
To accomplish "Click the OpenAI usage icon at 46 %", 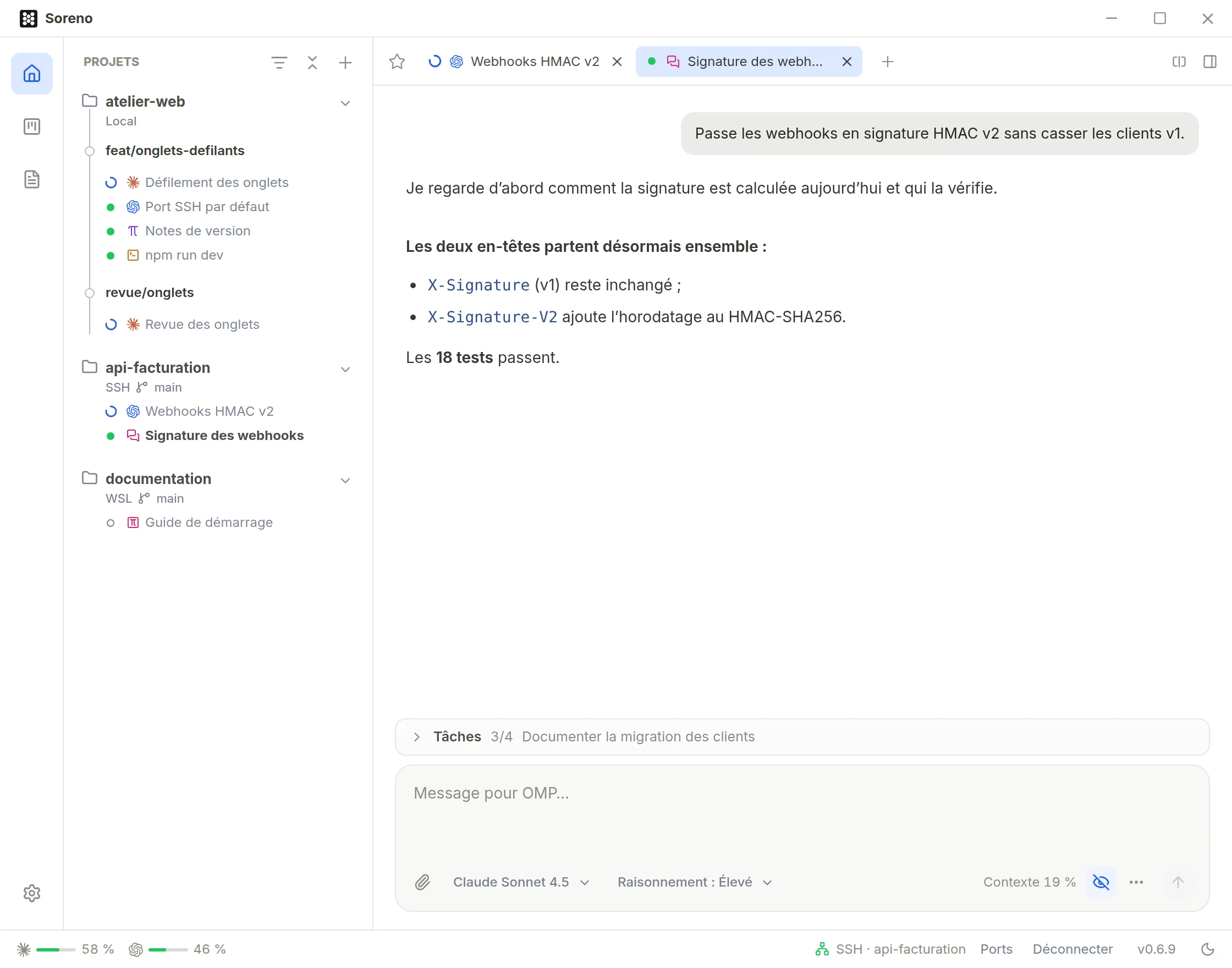I will [x=135, y=949].
